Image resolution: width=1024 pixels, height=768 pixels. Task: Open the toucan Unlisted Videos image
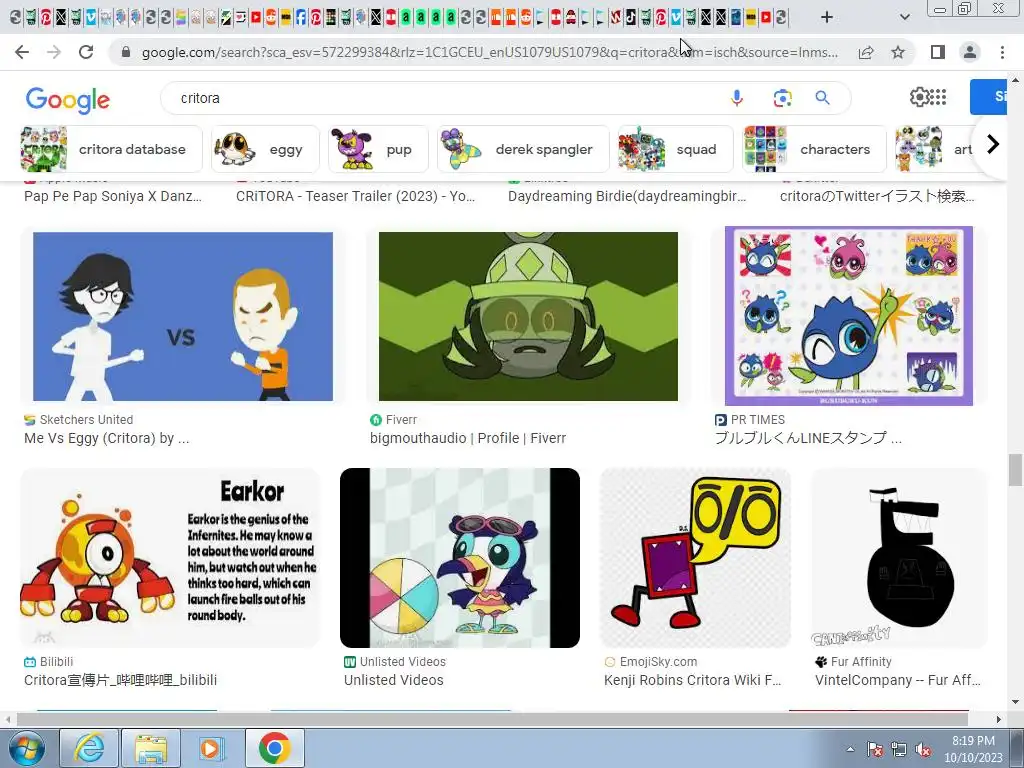[x=460, y=558]
